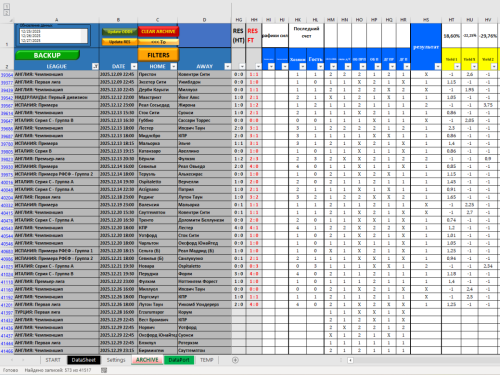Click status text 'Найдено записей: 573 из 41517'
500x375 pixels.
tap(58, 370)
